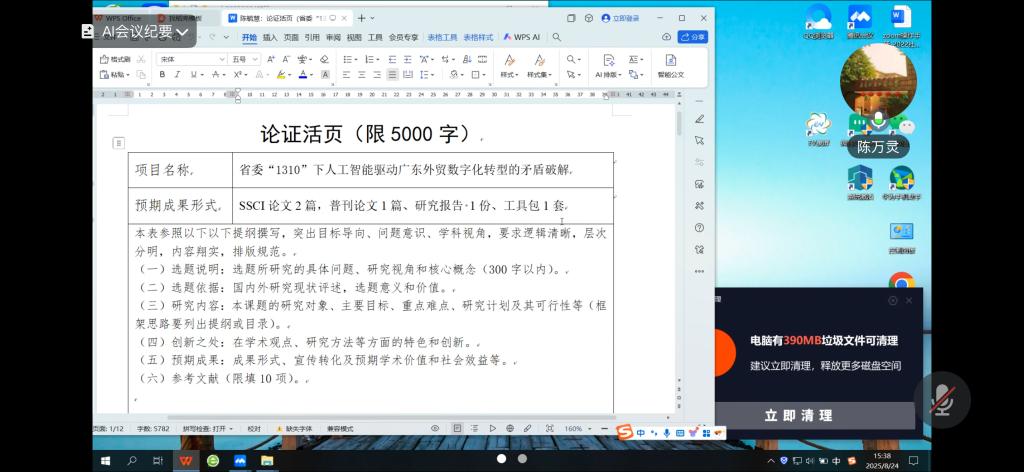This screenshot has width=1024, height=472.
Task: Click the blue 分享 (Share) button
Action: pyautogui.click(x=693, y=37)
